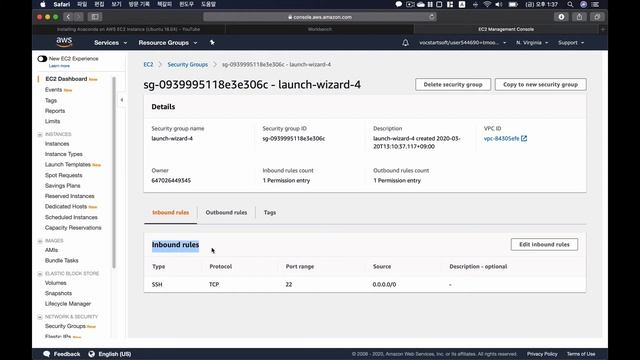Image resolution: width=640 pixels, height=360 pixels.
Task: Add a new Safari tab with the plus button
Action: pos(603,29)
